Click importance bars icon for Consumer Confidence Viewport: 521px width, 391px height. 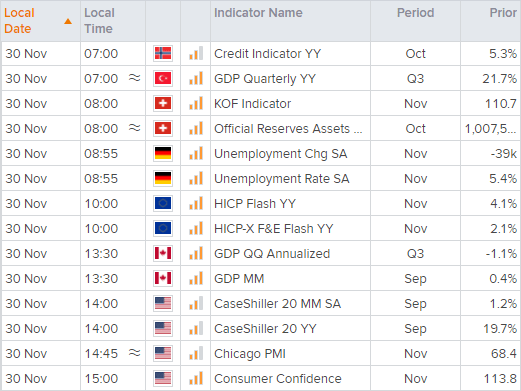pos(196,379)
